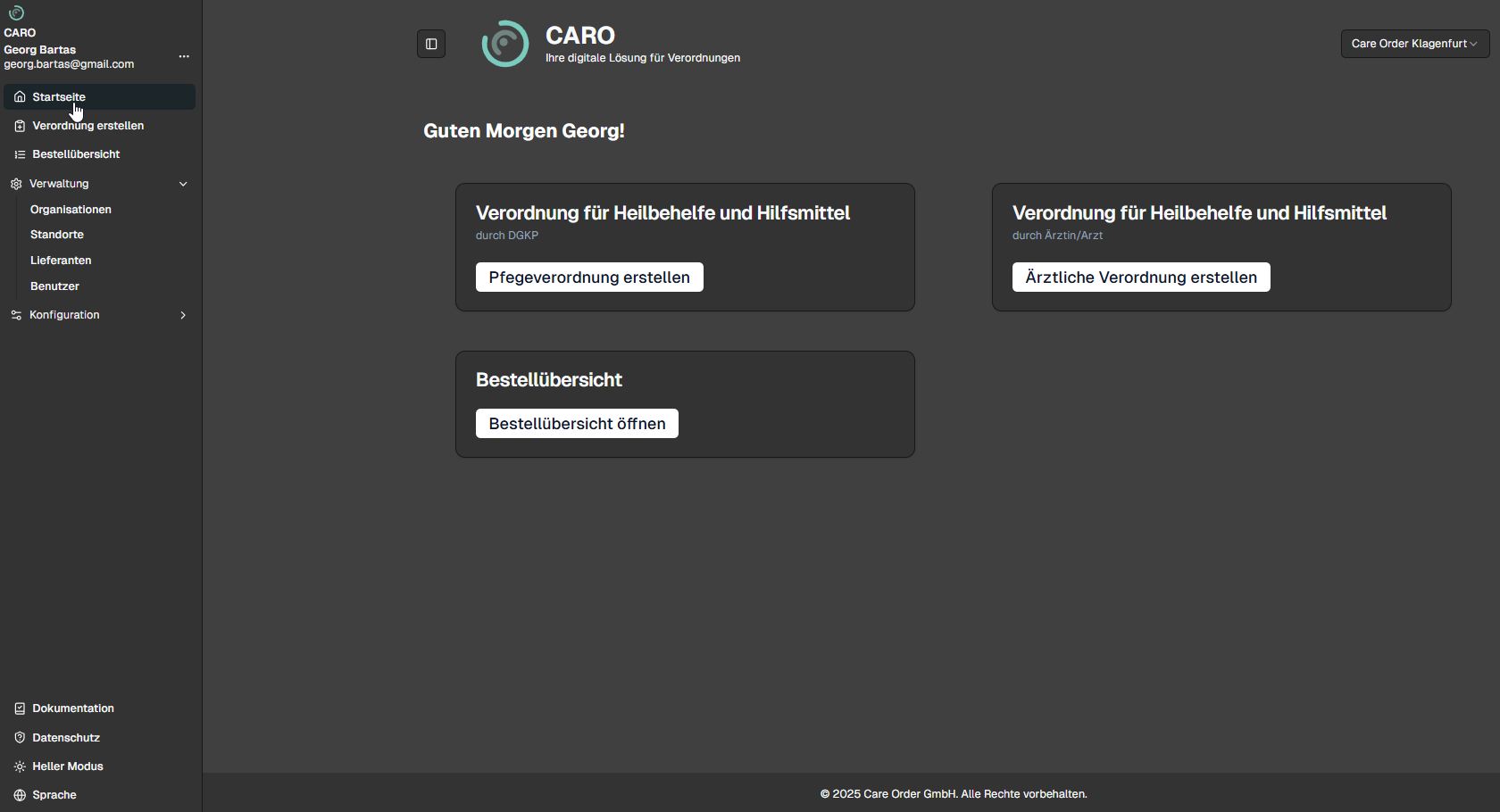Click the CARO logo in header
The height and width of the screenshot is (812, 1500).
(x=505, y=44)
